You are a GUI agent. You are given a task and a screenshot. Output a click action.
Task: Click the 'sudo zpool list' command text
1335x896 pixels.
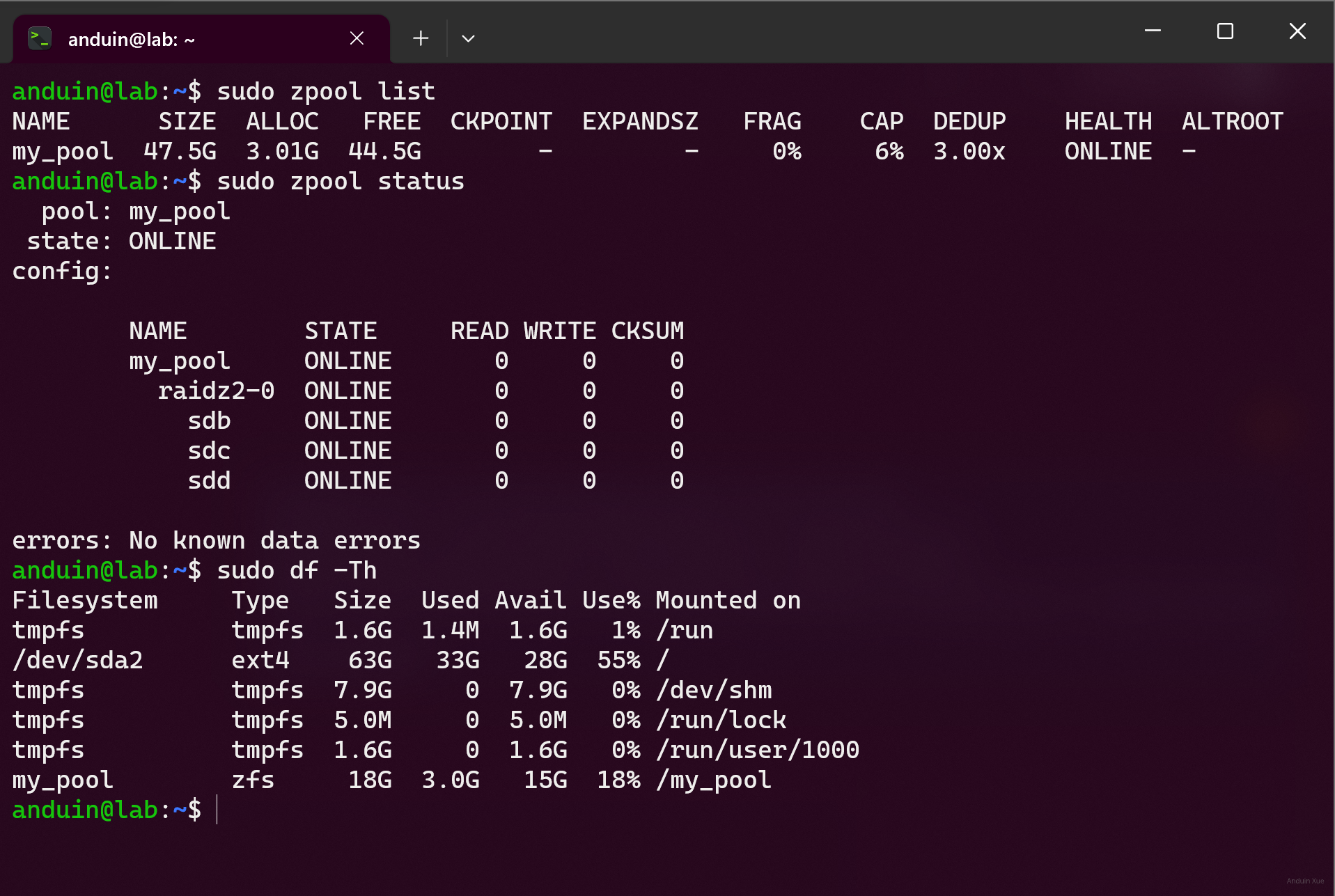[325, 91]
